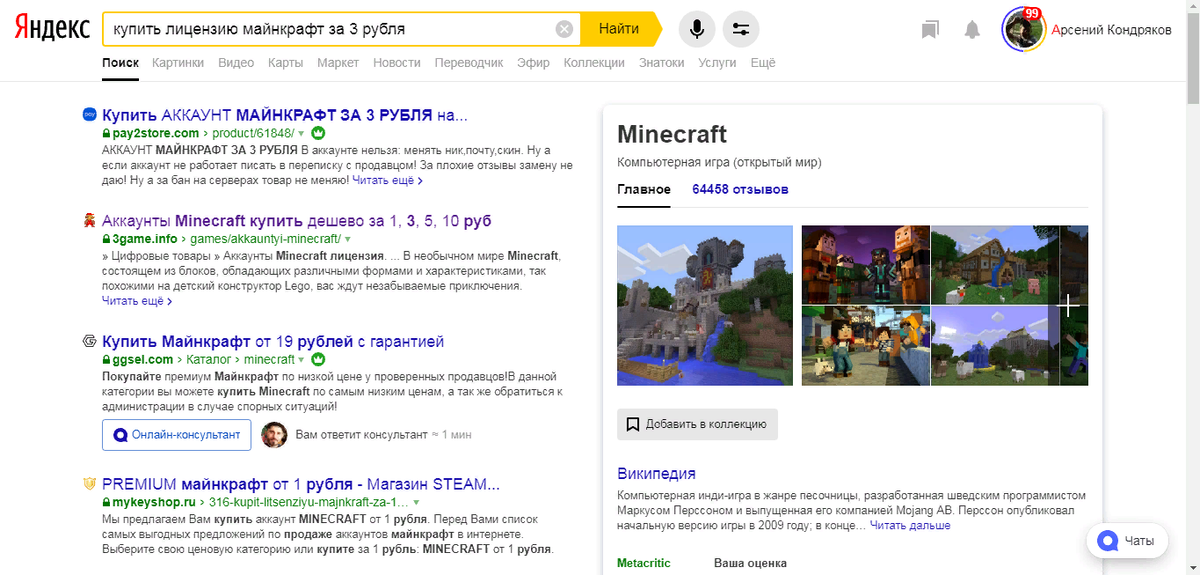Click the mykeyshop.ru green URL
Image resolution: width=1200 pixels, height=575 pixels.
[156, 502]
